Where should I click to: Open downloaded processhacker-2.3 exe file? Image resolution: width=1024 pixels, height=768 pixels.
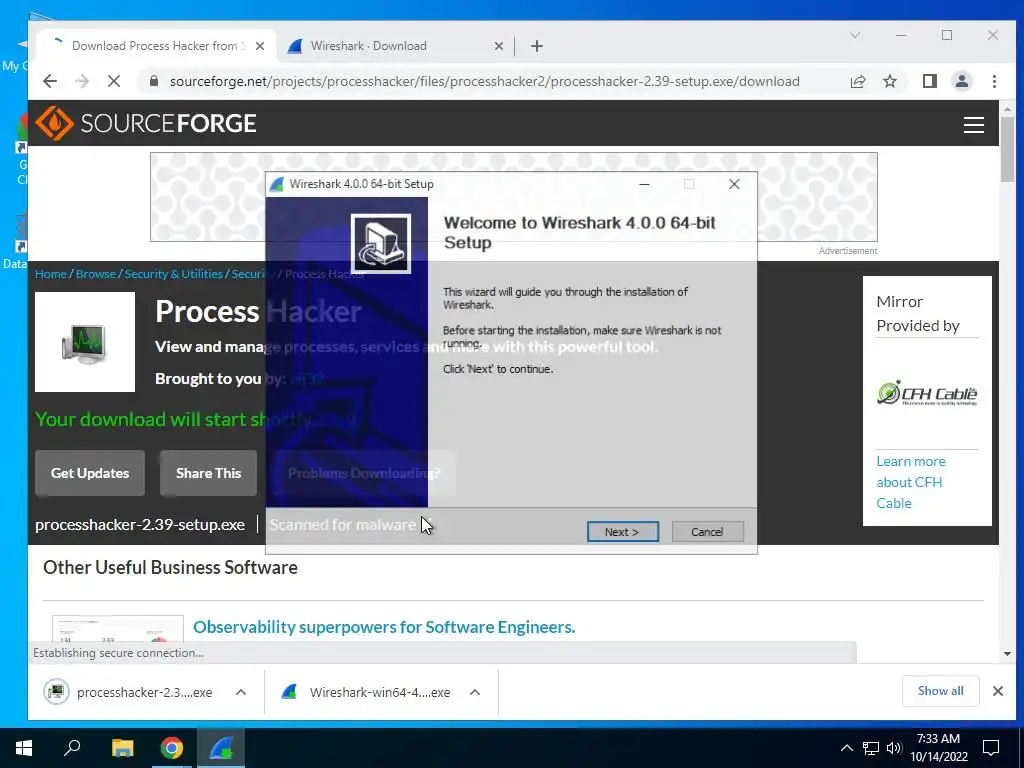point(129,692)
